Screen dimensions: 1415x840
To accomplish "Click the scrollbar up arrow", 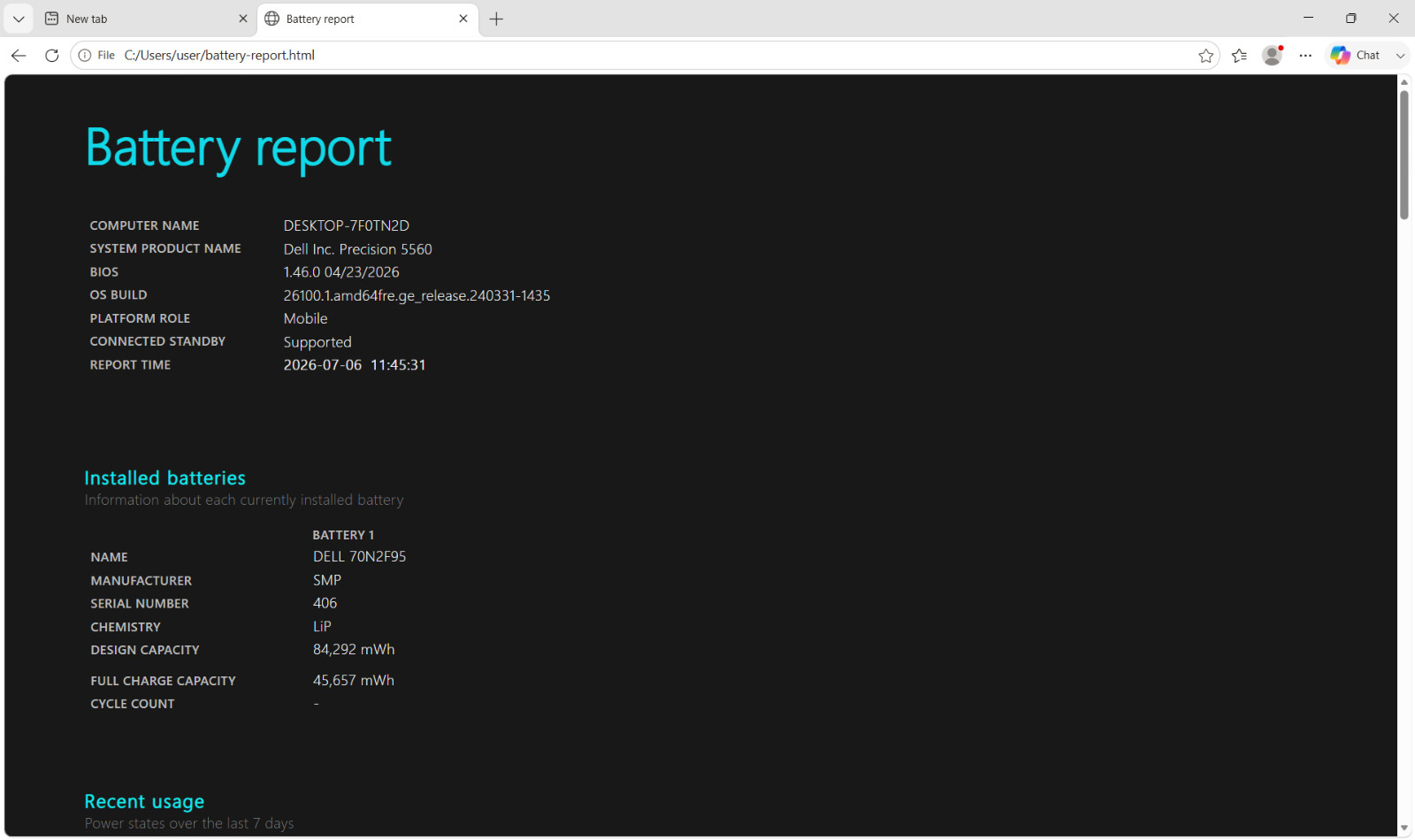I will (1404, 82).
